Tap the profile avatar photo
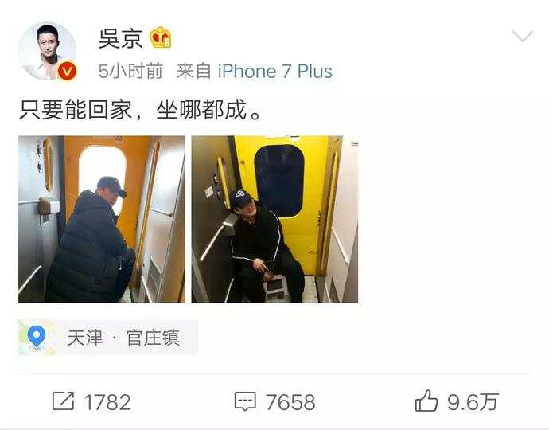 [47, 51]
